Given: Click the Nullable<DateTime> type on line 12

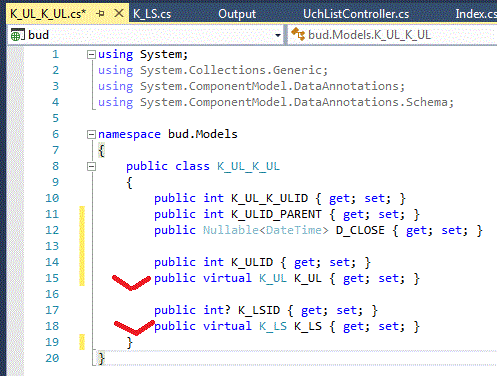Looking at the screenshot, I should click(266, 230).
